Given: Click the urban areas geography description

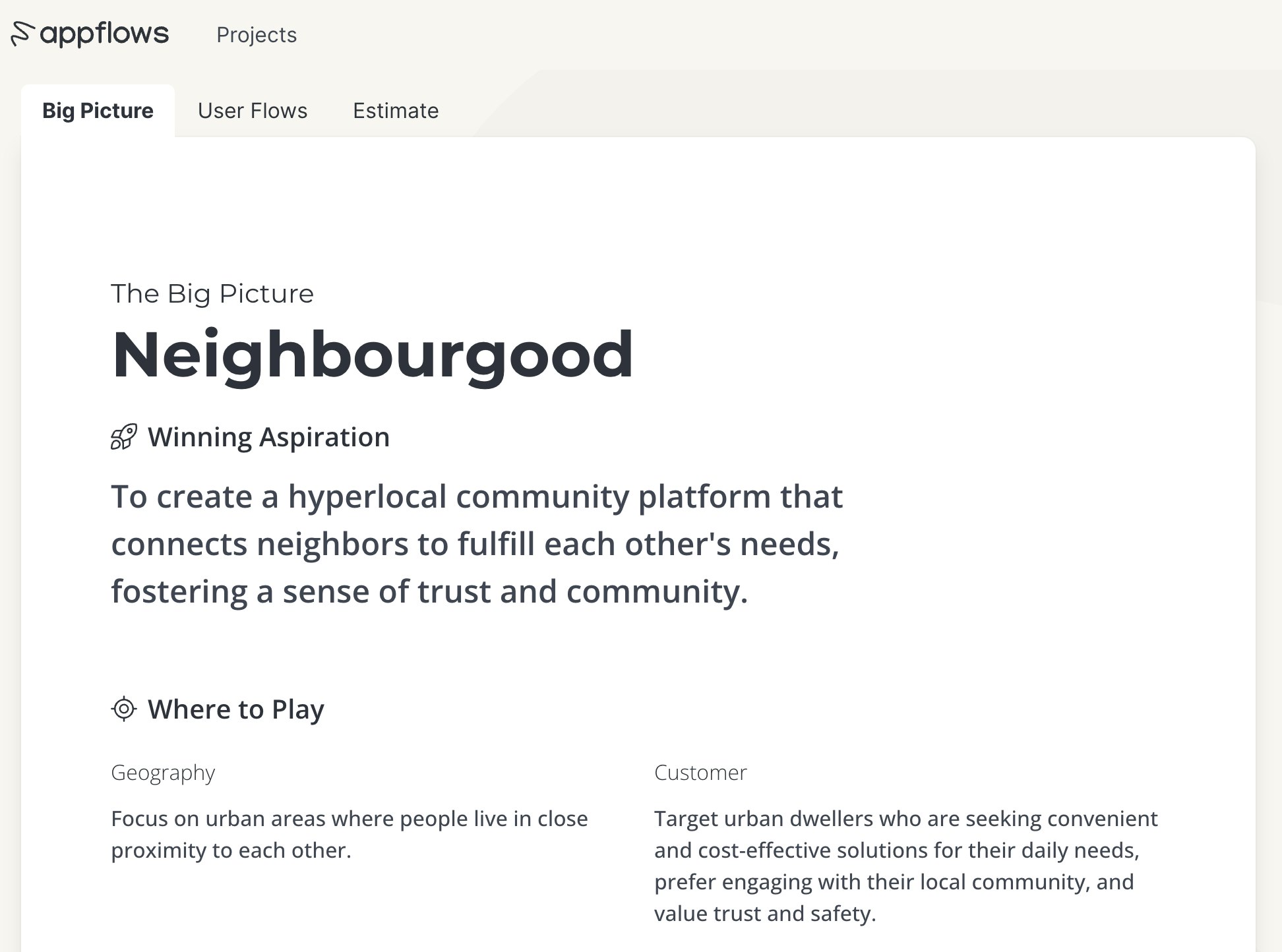Looking at the screenshot, I should coord(350,835).
